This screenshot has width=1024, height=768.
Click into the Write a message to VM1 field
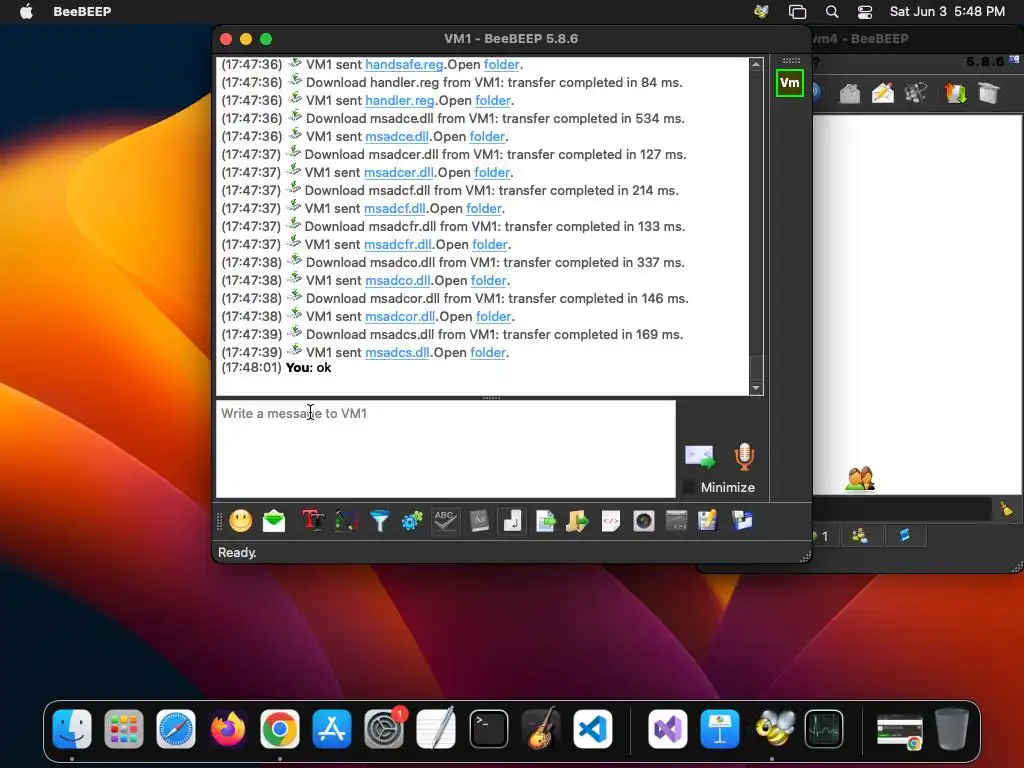click(x=445, y=449)
